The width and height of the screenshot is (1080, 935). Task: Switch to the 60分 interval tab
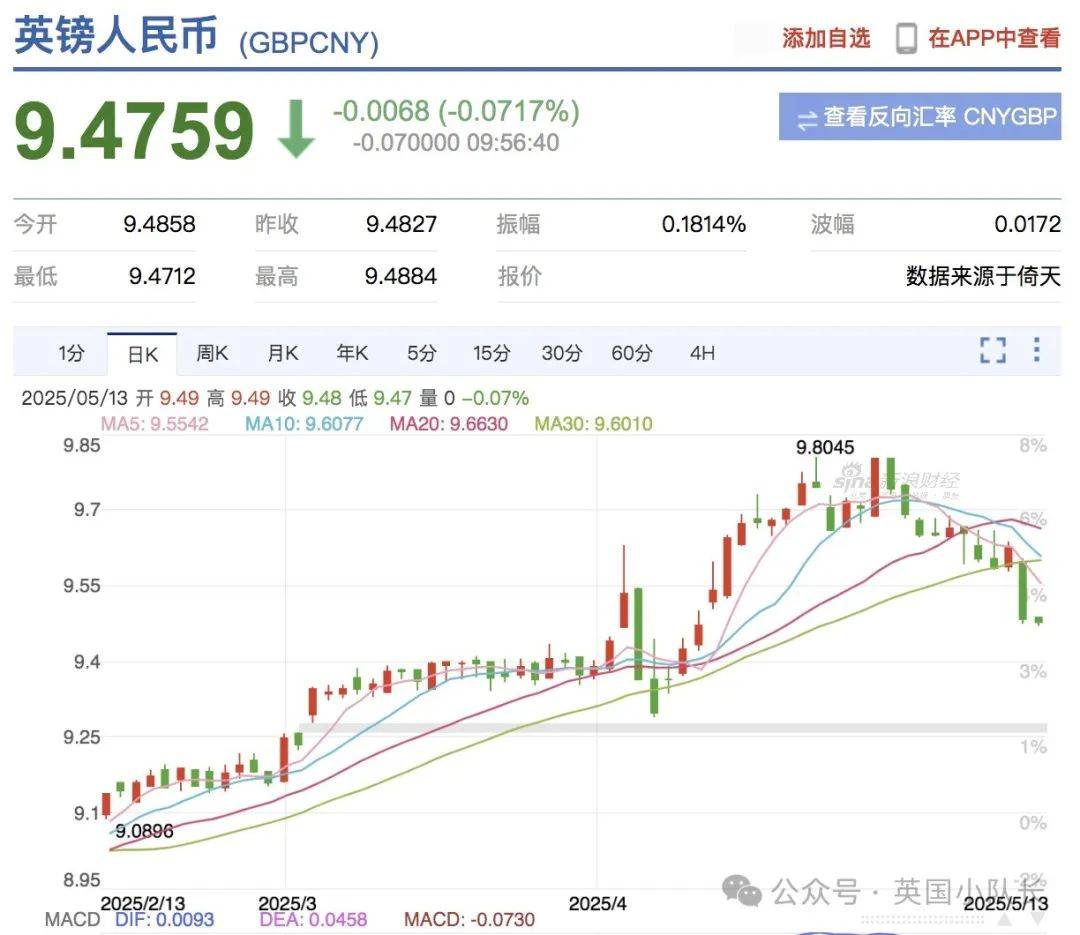630,352
